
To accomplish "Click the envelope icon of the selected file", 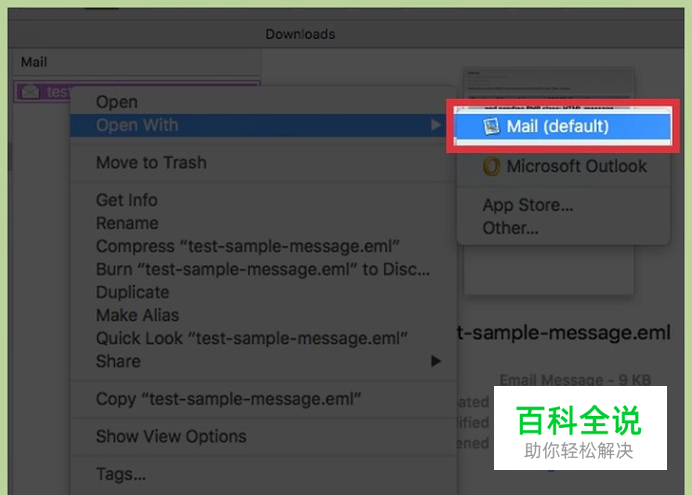I will 30,92.
